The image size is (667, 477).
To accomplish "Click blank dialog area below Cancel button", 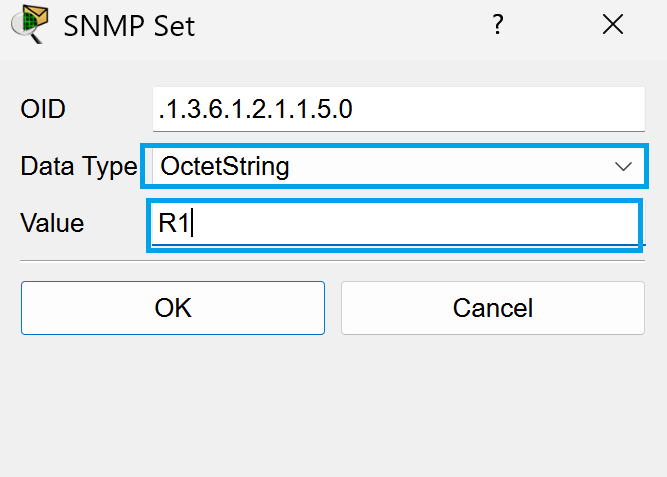I will click(493, 404).
